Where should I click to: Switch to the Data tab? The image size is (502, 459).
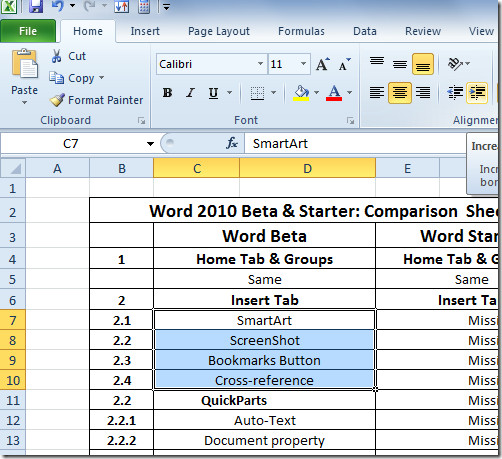(x=365, y=31)
